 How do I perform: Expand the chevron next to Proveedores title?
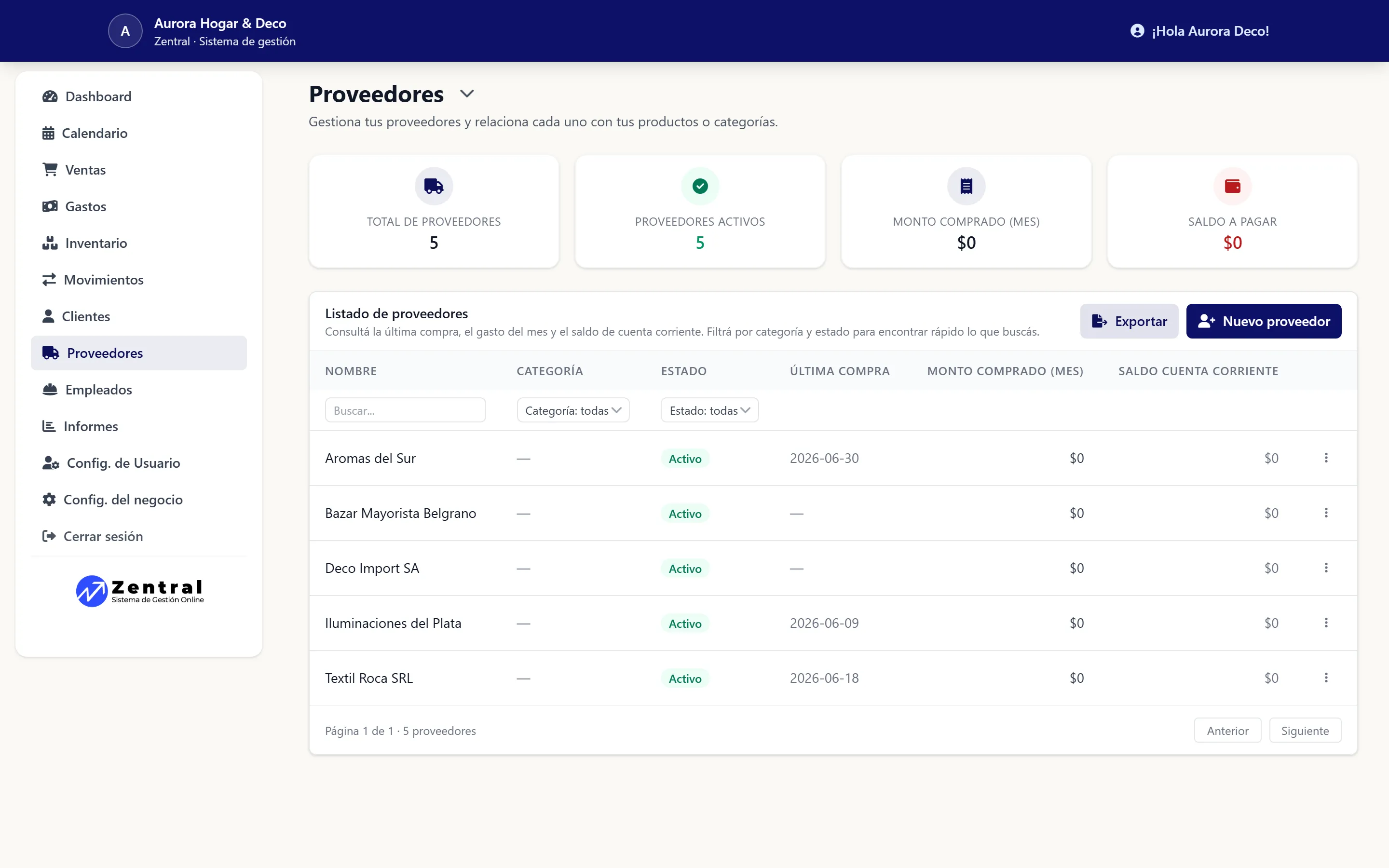pyautogui.click(x=467, y=94)
